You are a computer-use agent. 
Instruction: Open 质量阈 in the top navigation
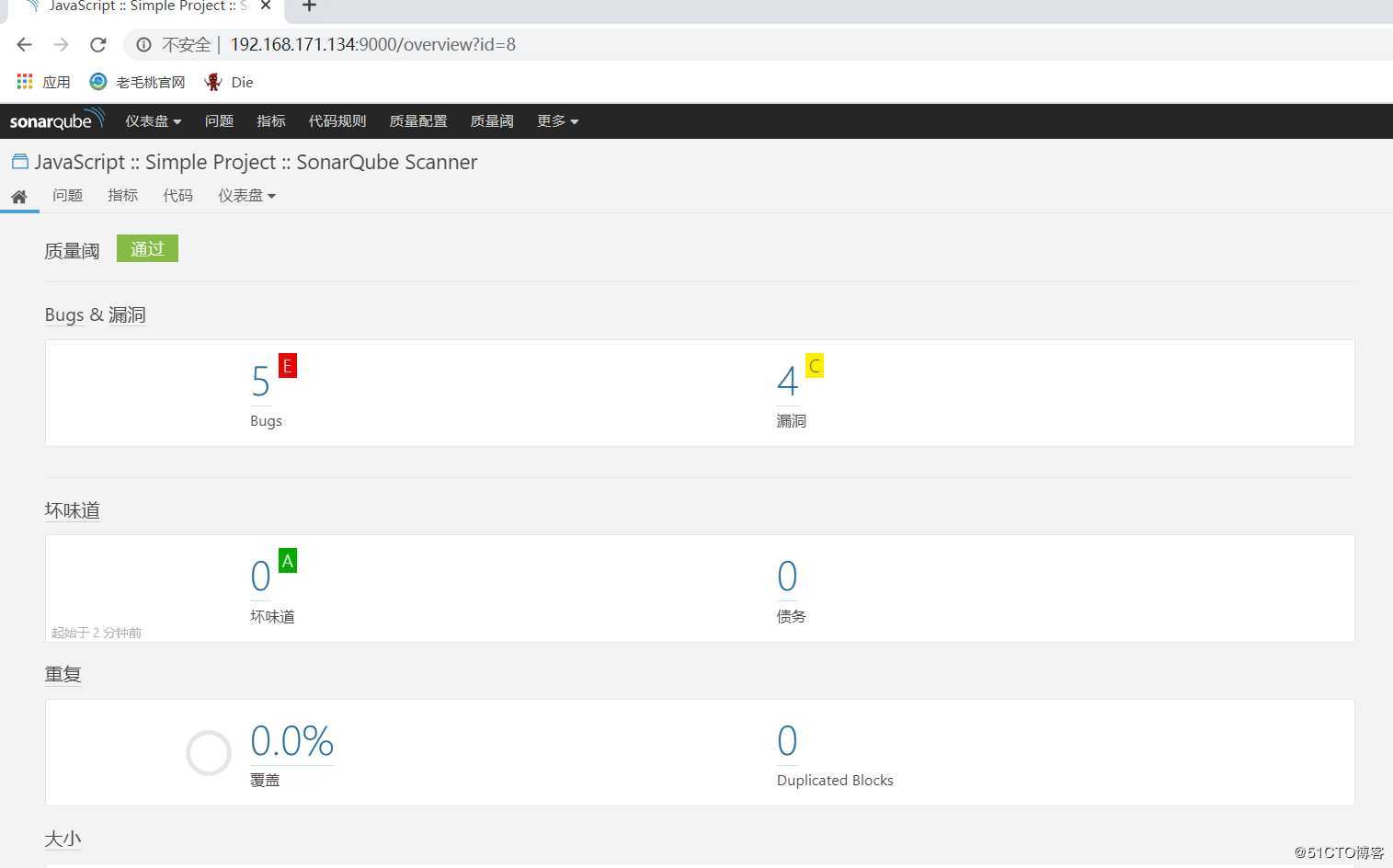(492, 121)
